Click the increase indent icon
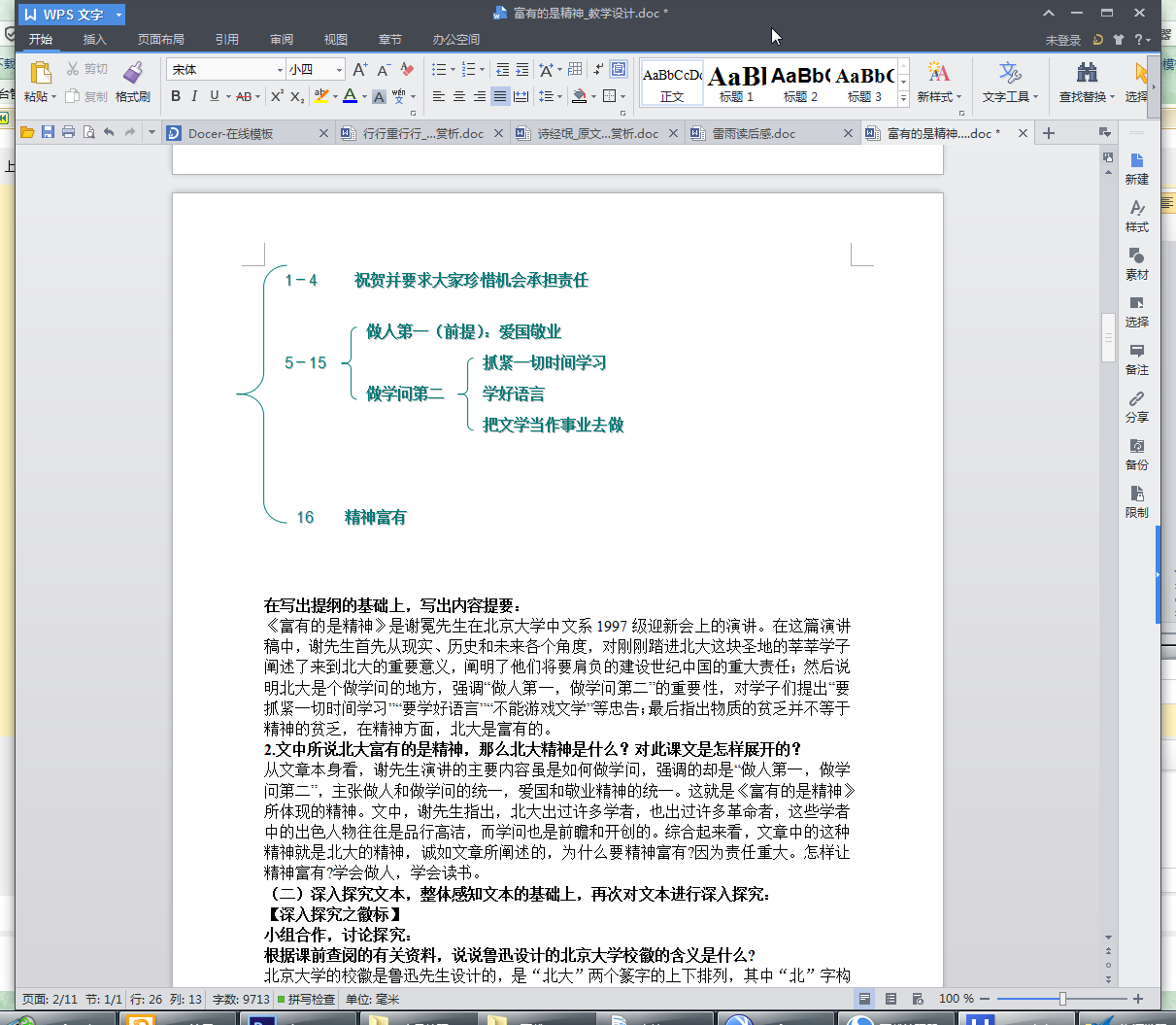The height and width of the screenshot is (1025, 1176). point(522,69)
